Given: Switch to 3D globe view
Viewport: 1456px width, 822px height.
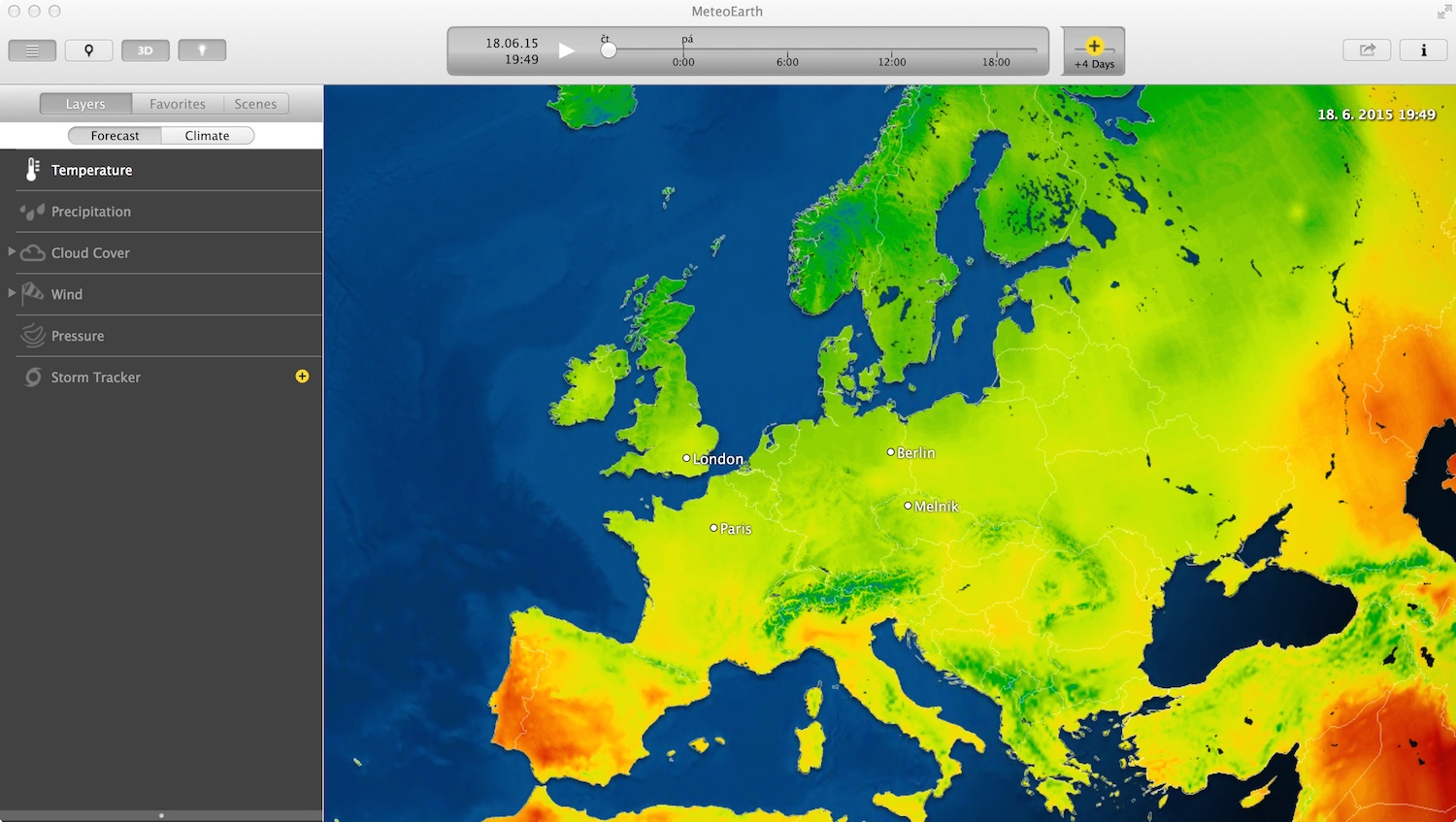Looking at the screenshot, I should (x=146, y=50).
